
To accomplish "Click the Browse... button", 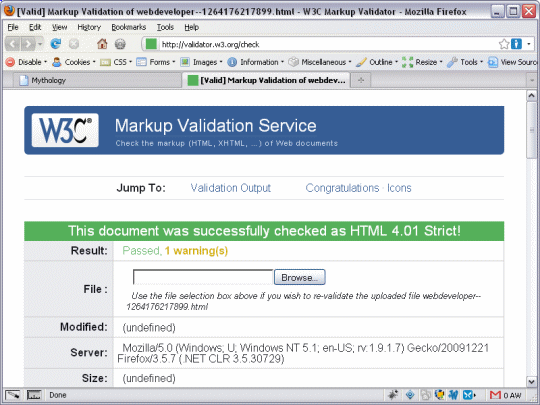I will pyautogui.click(x=300, y=277).
